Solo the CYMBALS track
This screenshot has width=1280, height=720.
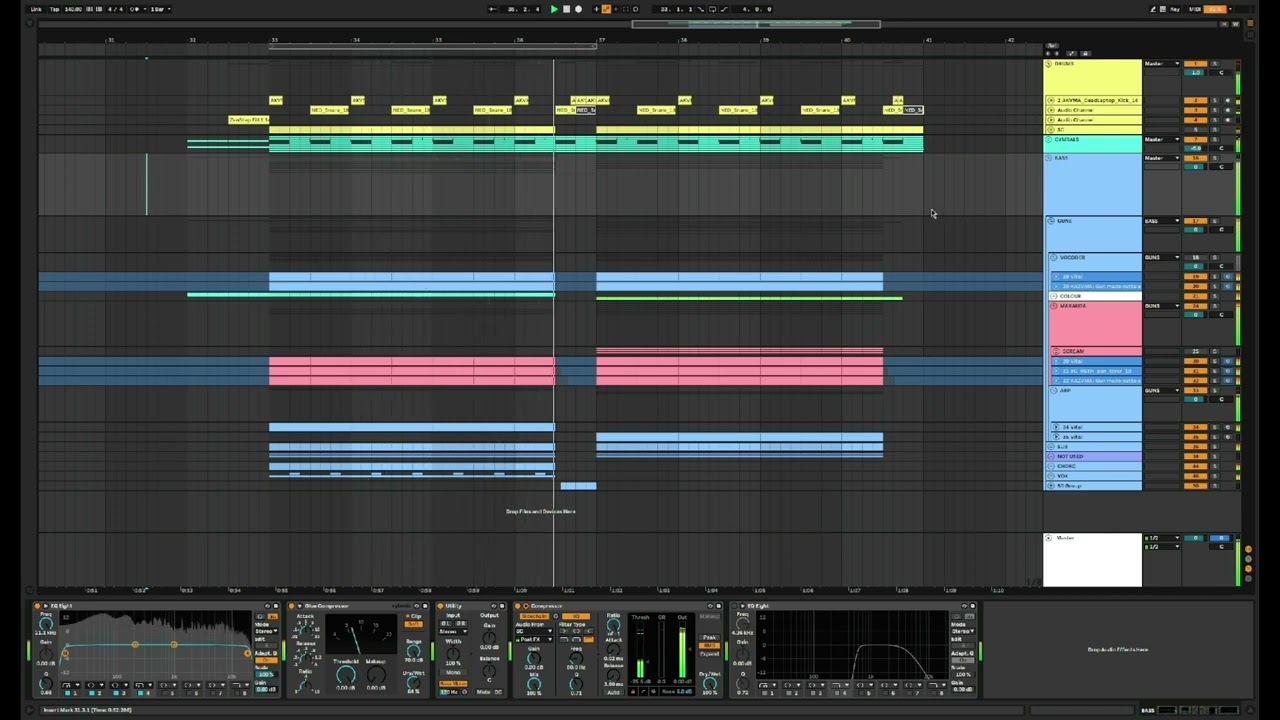(x=1215, y=139)
